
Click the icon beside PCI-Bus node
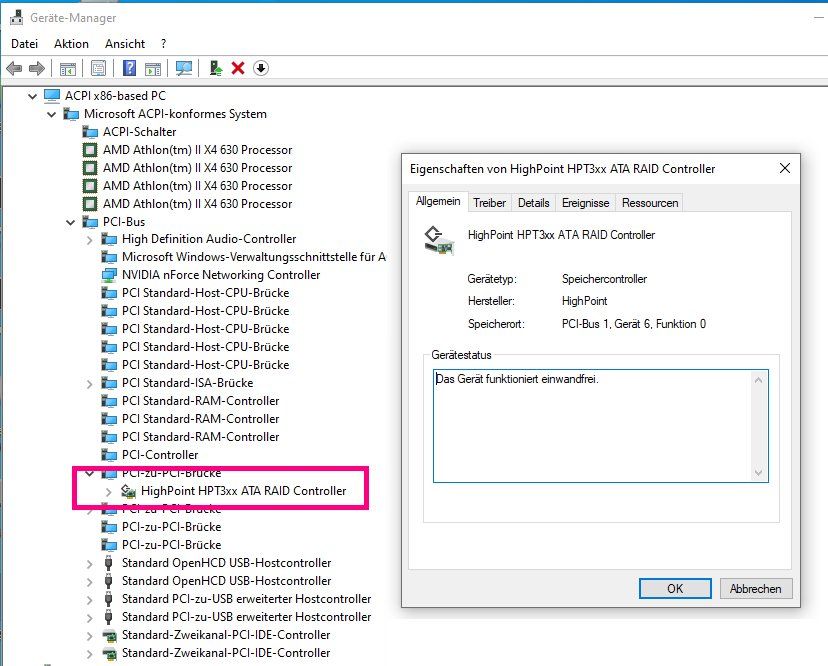[90, 222]
